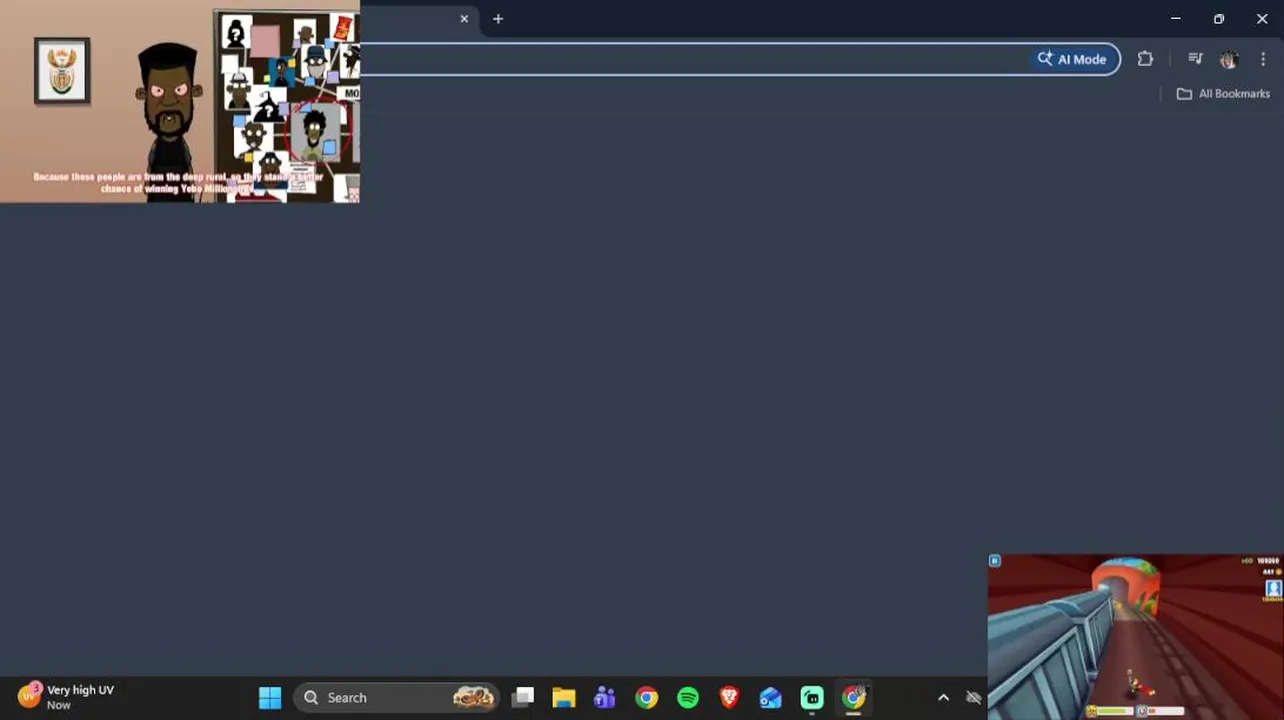Open Brave browser from the taskbar

[729, 698]
